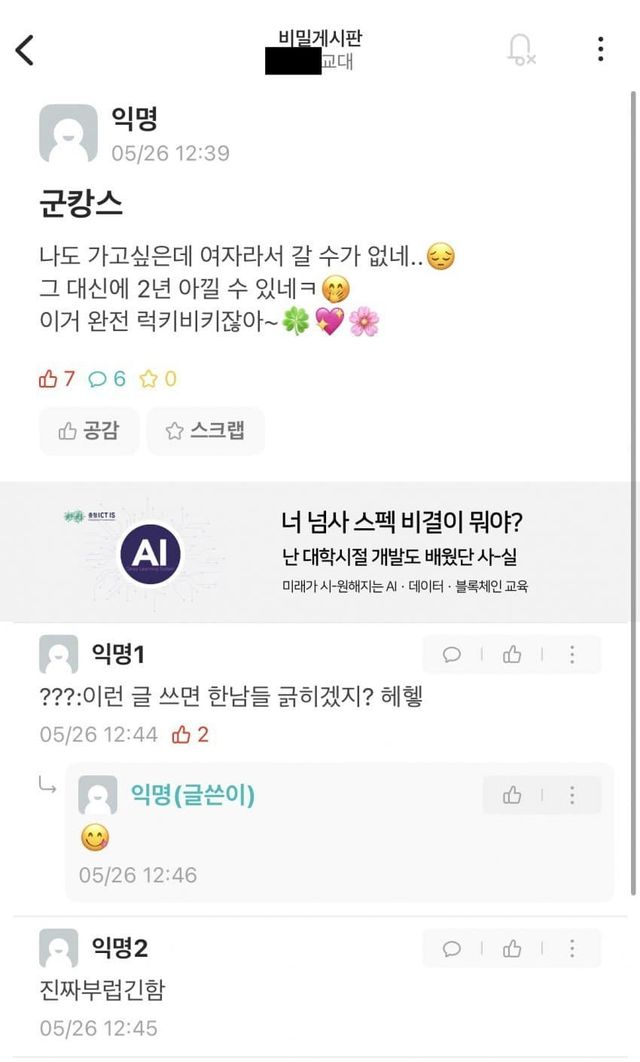
Task: Open more options on 익명(글쓴이) reply
Action: (x=572, y=795)
